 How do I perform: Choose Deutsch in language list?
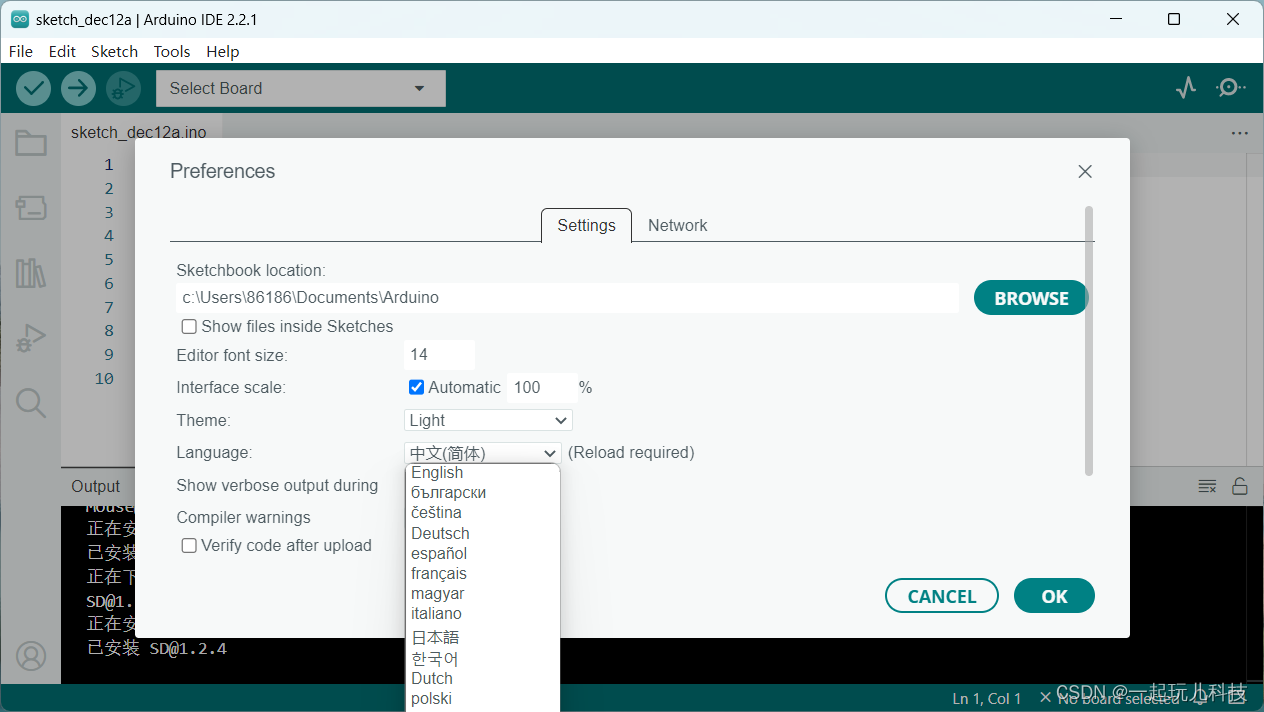[x=482, y=534]
